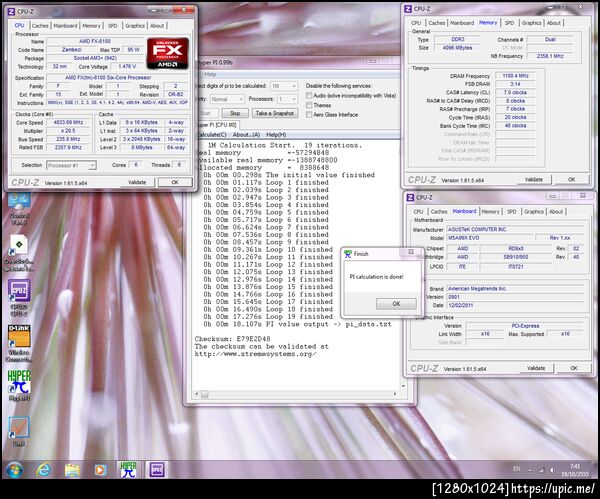Click the taskbar clock showing 7:41
600x499 pixels.
point(575,470)
